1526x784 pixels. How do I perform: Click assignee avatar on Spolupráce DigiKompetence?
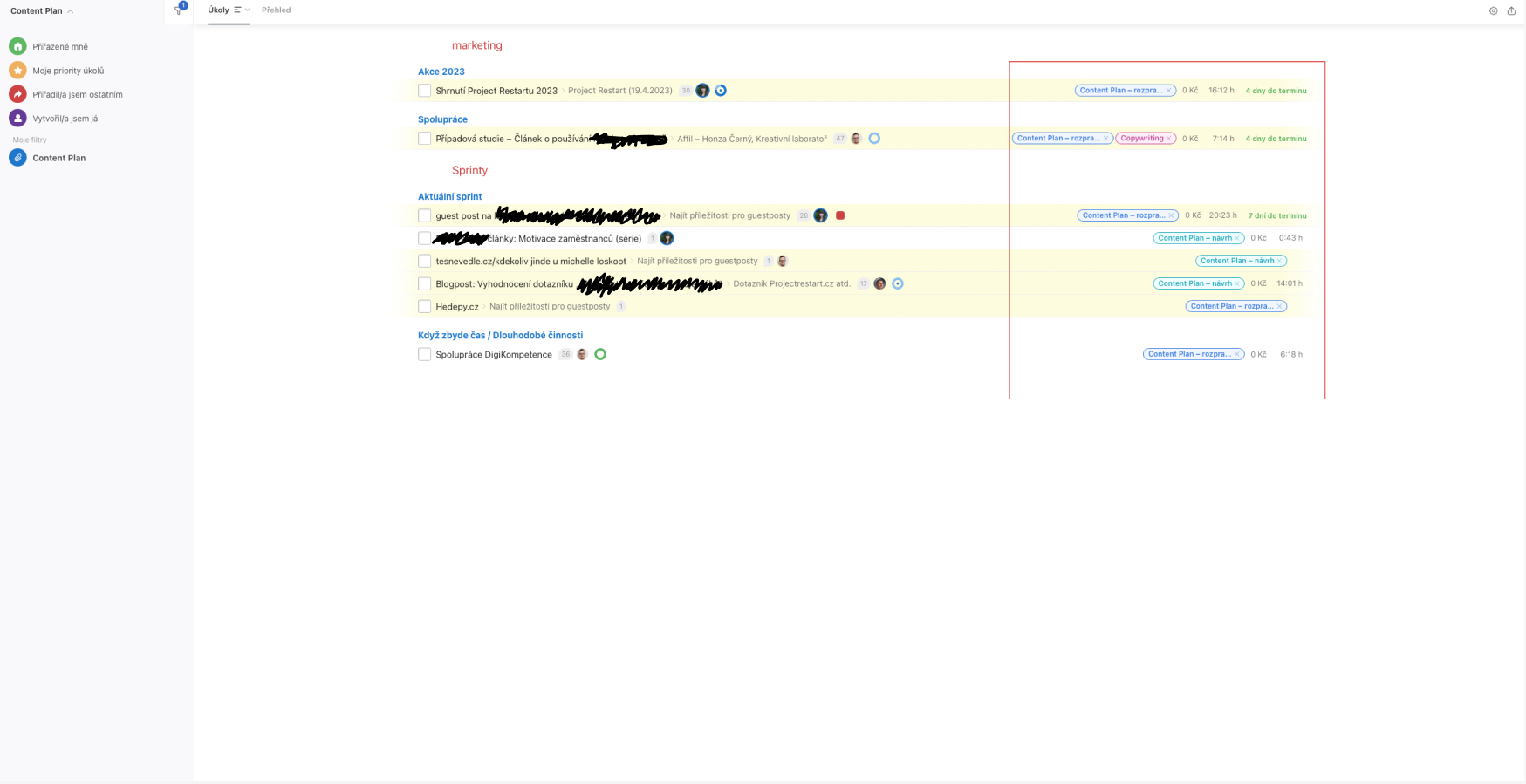pyautogui.click(x=582, y=354)
